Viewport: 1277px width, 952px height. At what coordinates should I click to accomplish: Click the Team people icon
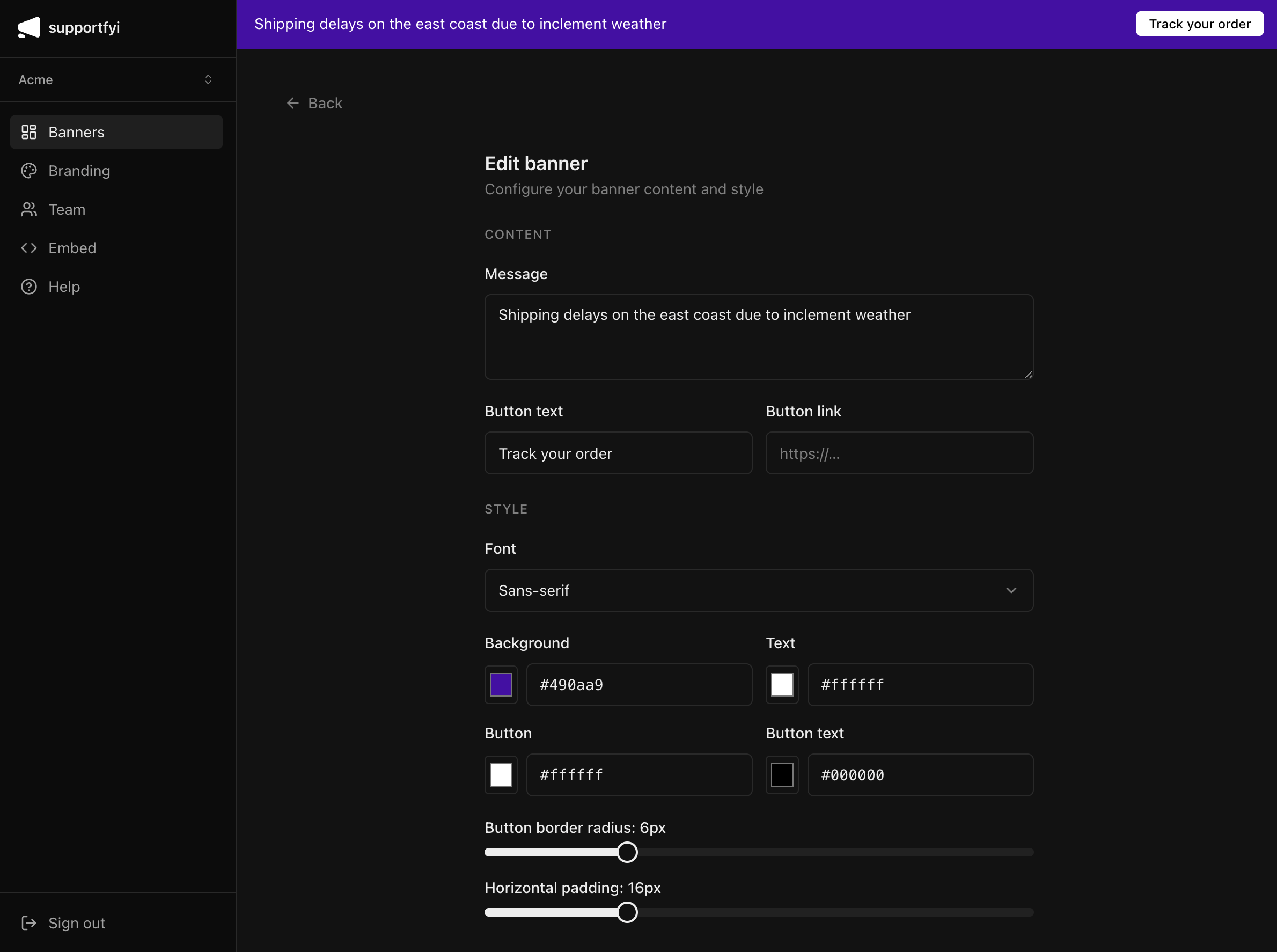pyautogui.click(x=29, y=209)
